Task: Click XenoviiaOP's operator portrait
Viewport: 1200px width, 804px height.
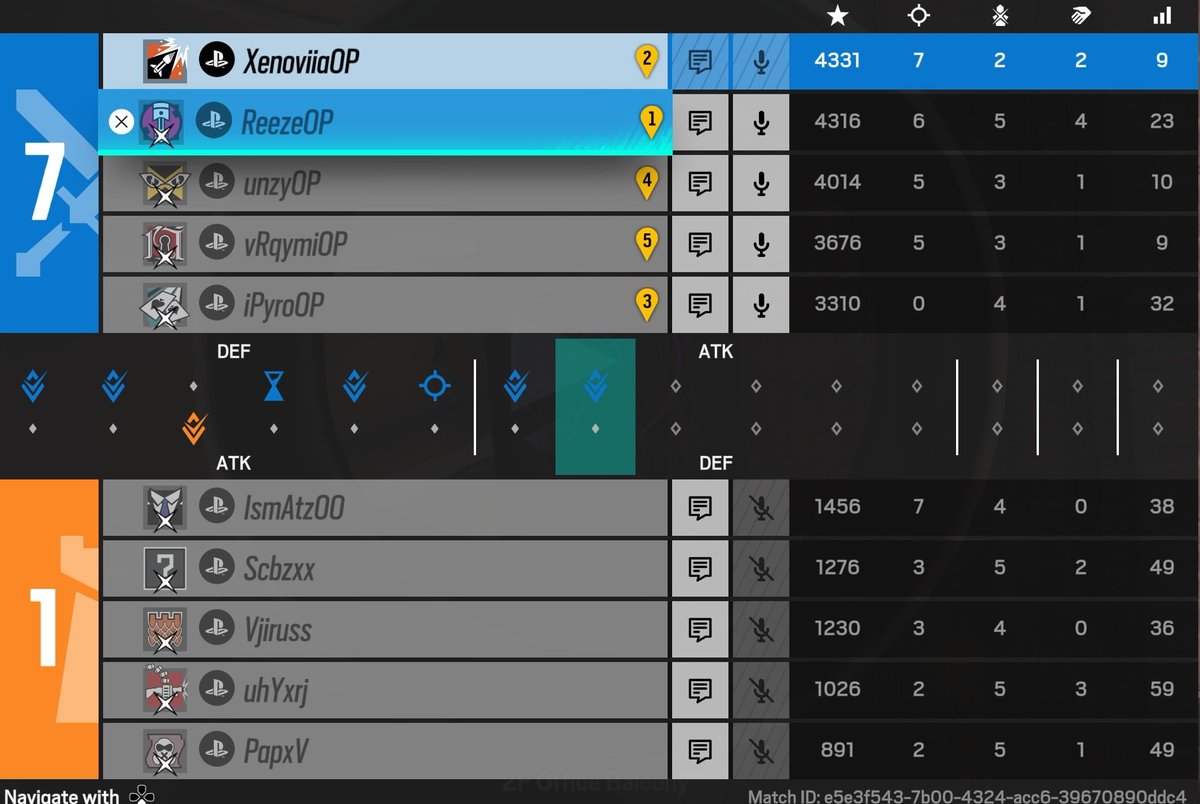Action: 164,61
